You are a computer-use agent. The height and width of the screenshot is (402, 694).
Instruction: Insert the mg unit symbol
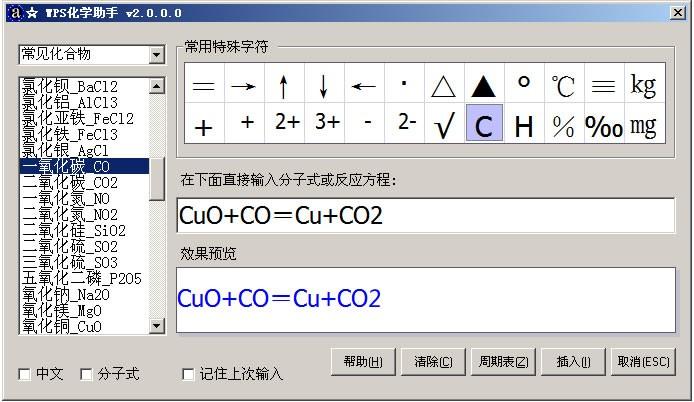click(x=644, y=124)
